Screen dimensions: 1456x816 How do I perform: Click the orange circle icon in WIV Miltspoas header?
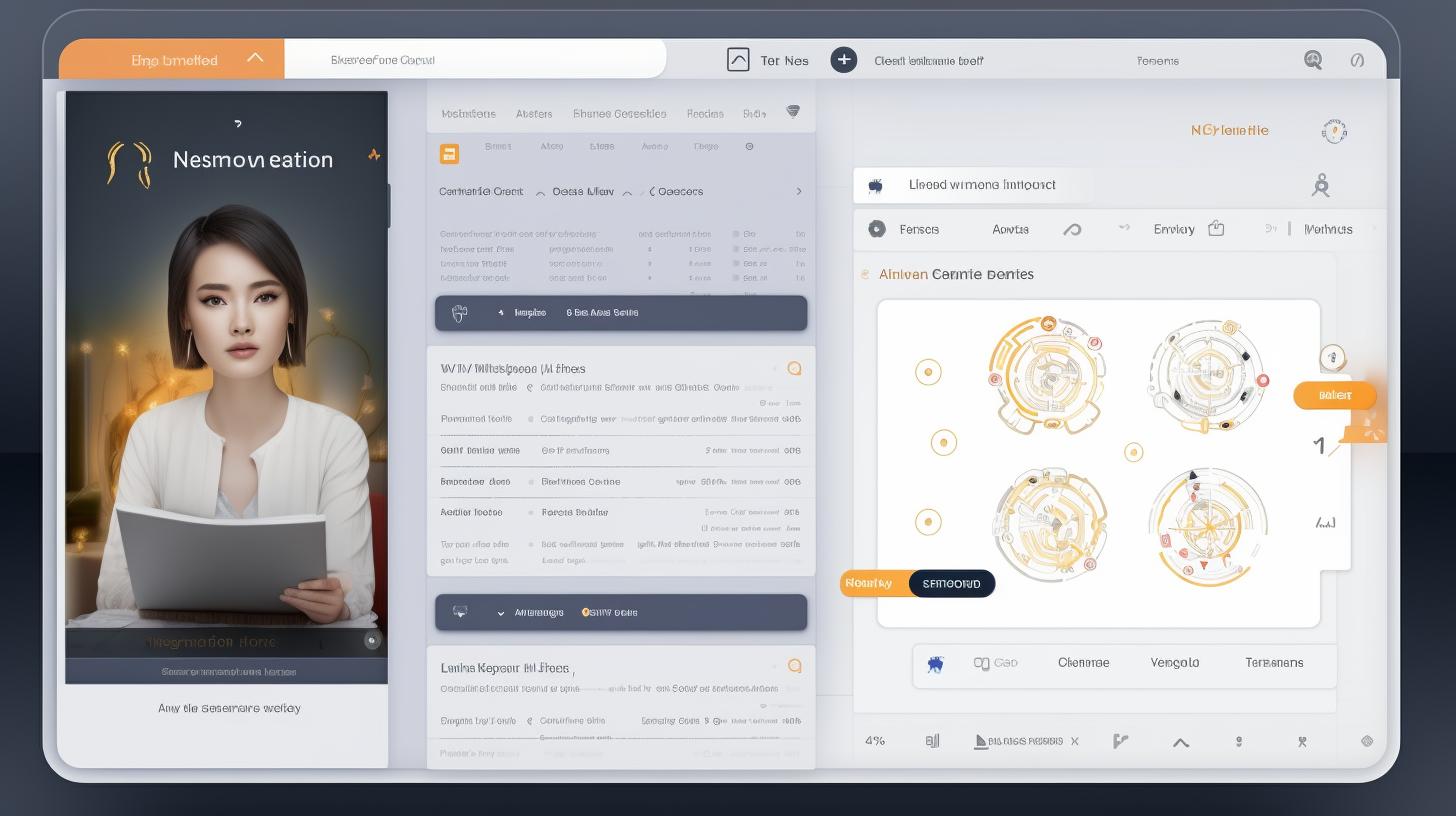[x=794, y=368]
